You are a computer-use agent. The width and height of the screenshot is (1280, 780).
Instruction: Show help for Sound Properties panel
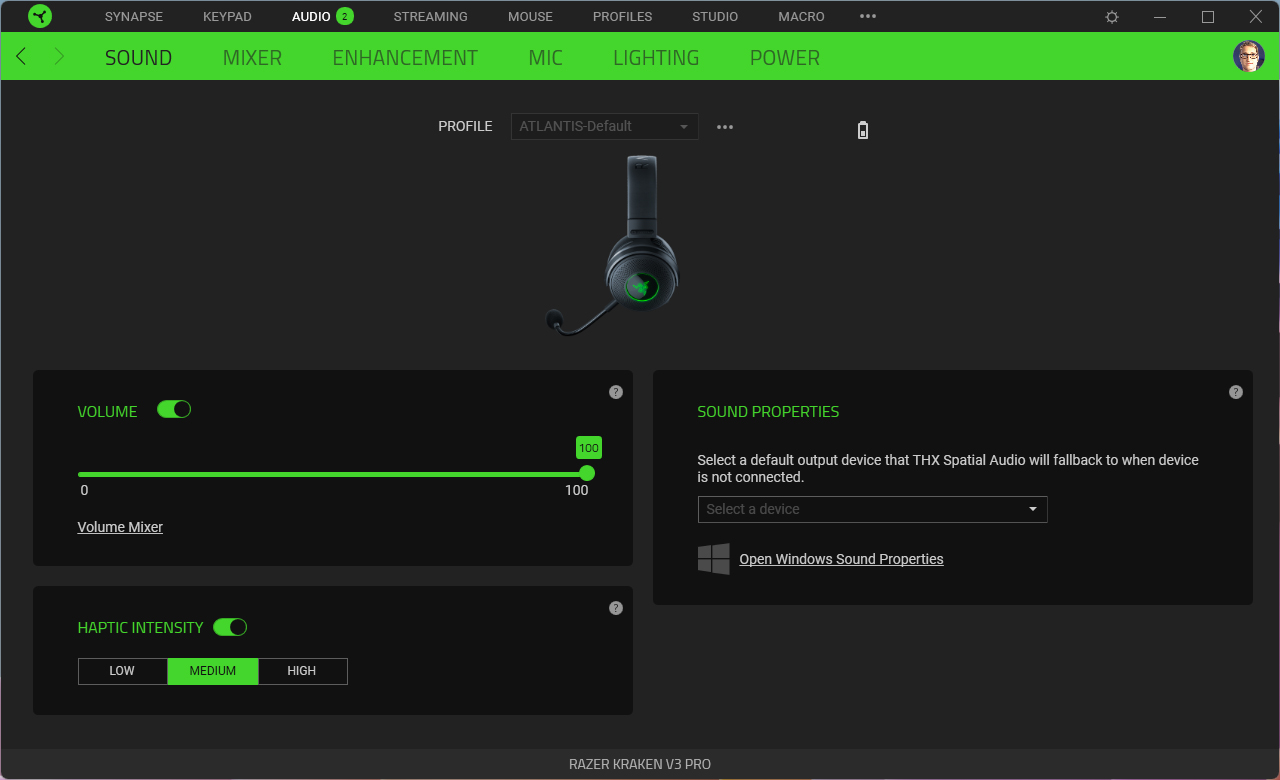pos(1236,392)
